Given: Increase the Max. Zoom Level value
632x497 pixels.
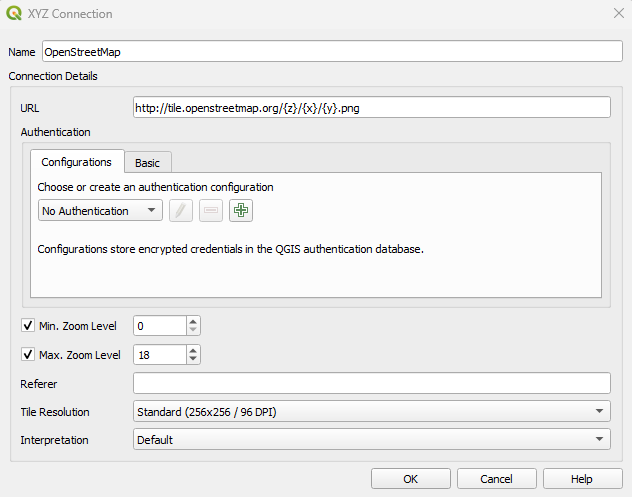Looking at the screenshot, I should click(193, 351).
